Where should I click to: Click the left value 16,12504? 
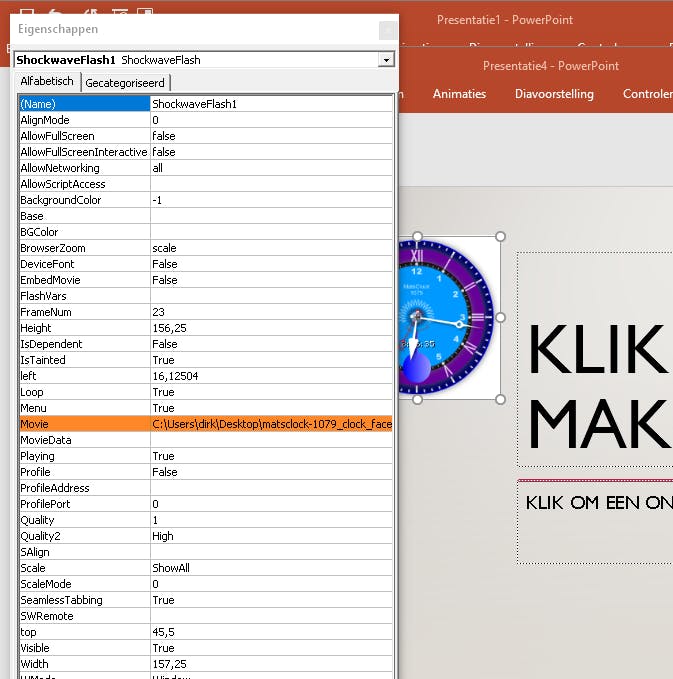(x=271, y=376)
